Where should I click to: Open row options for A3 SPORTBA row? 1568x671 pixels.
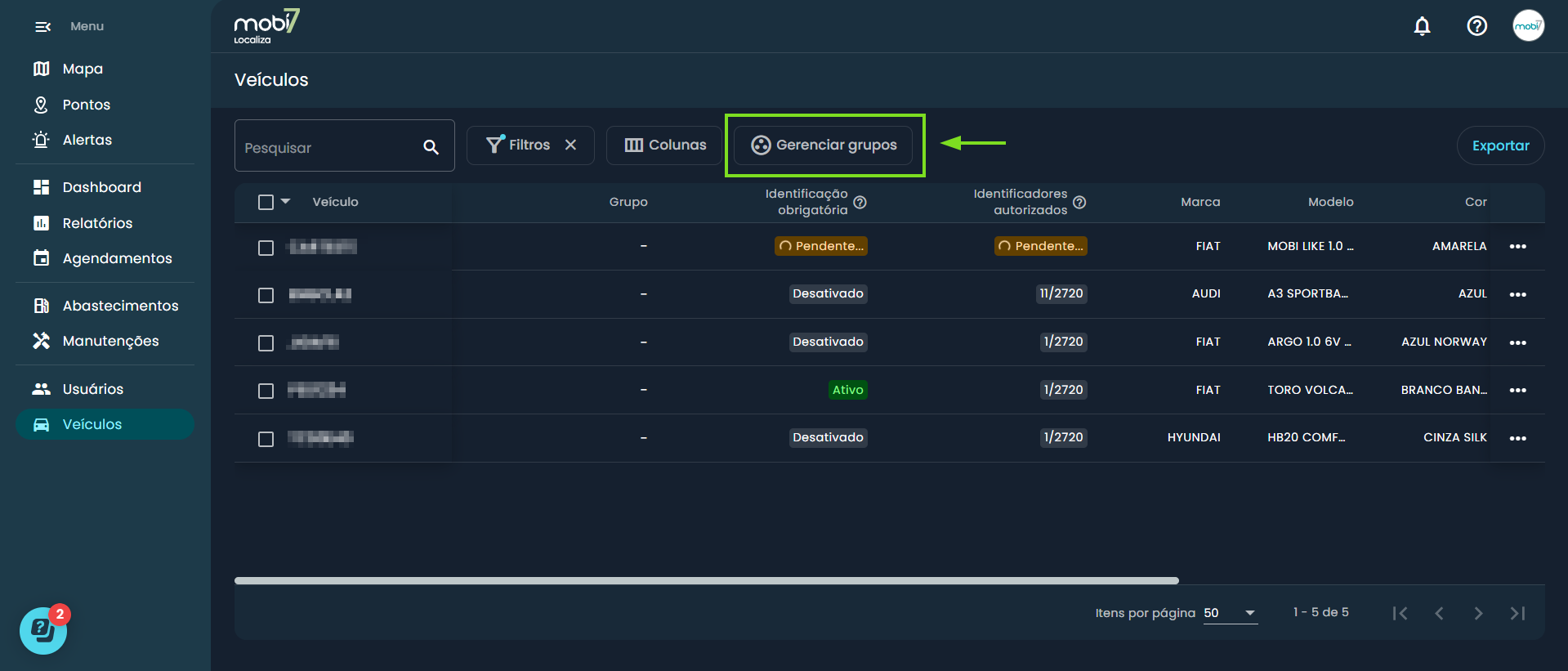[x=1517, y=294]
